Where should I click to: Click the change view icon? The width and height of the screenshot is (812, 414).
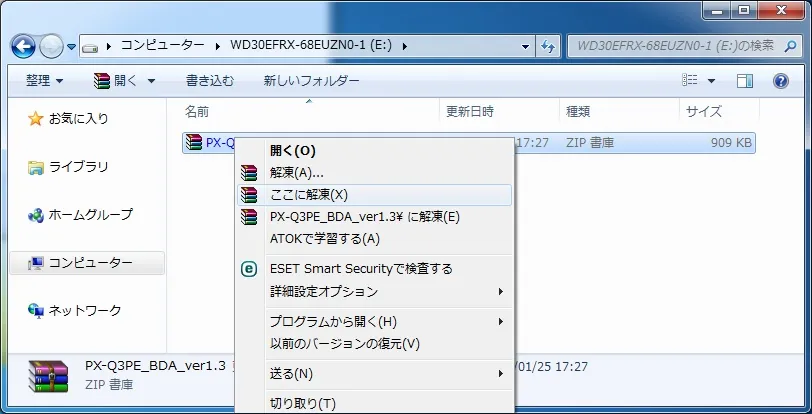click(x=690, y=80)
